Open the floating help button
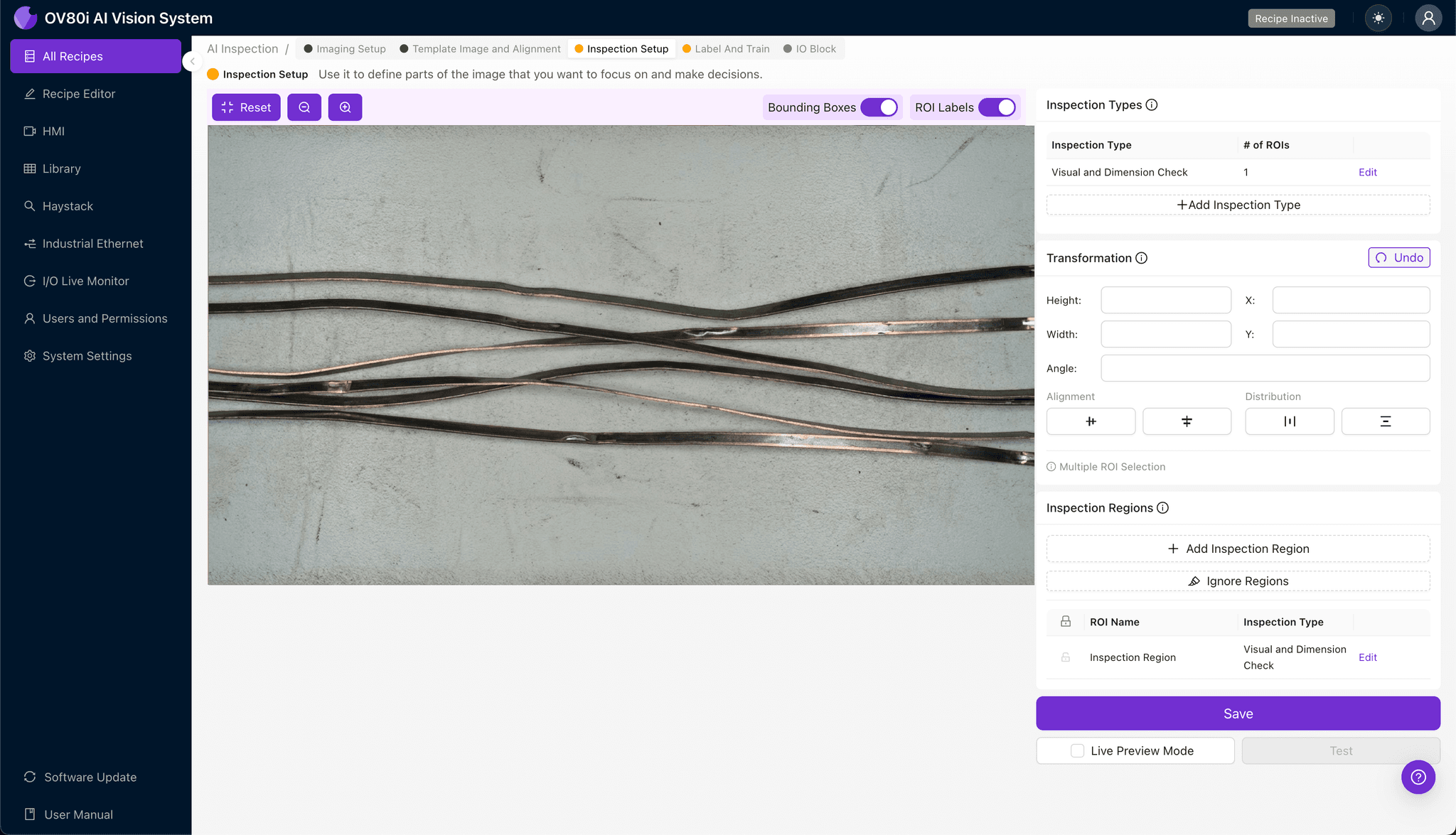The image size is (1456, 835). [x=1418, y=777]
